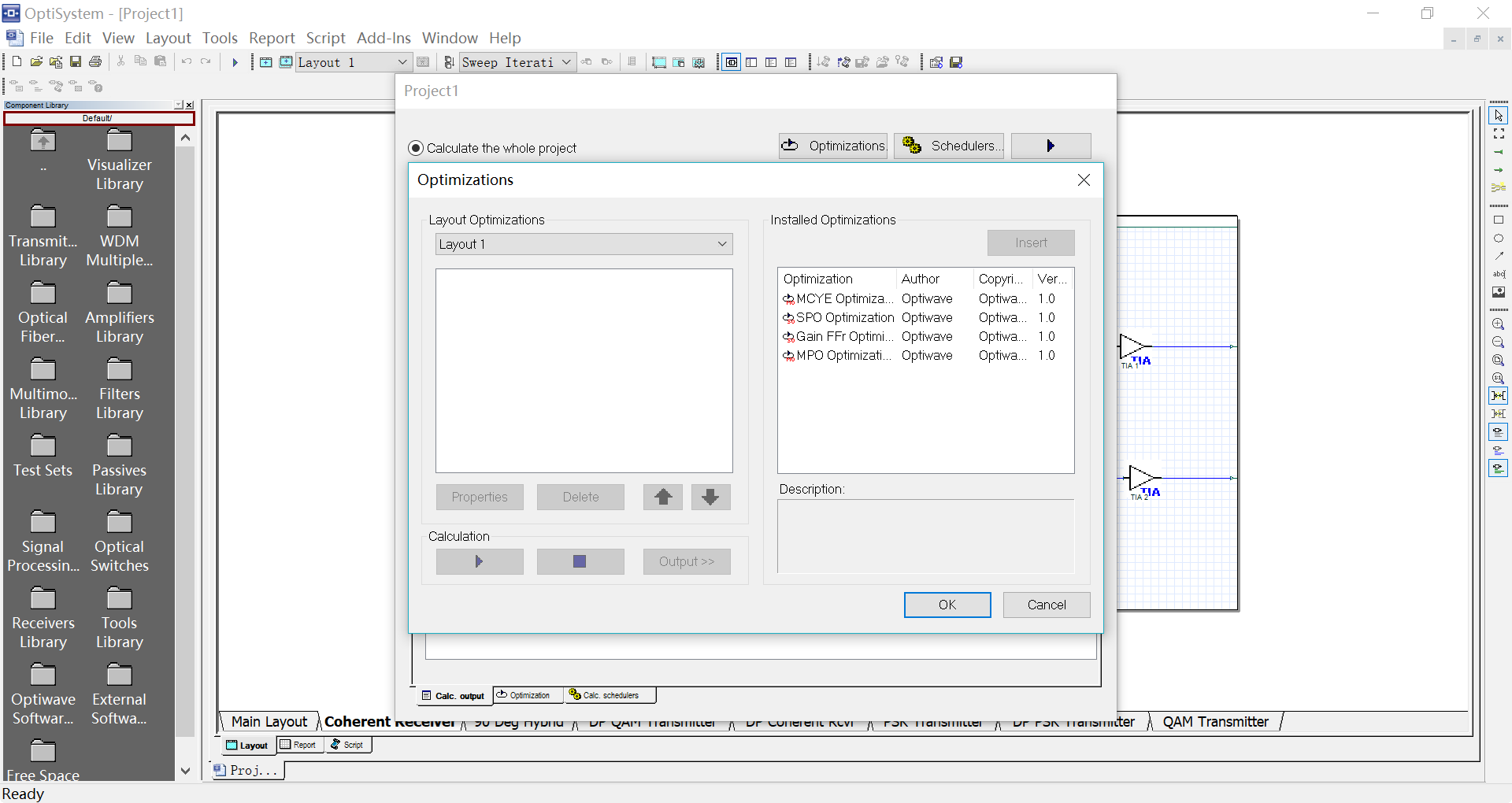Save the project with the floppy disk icon

pos(76,61)
